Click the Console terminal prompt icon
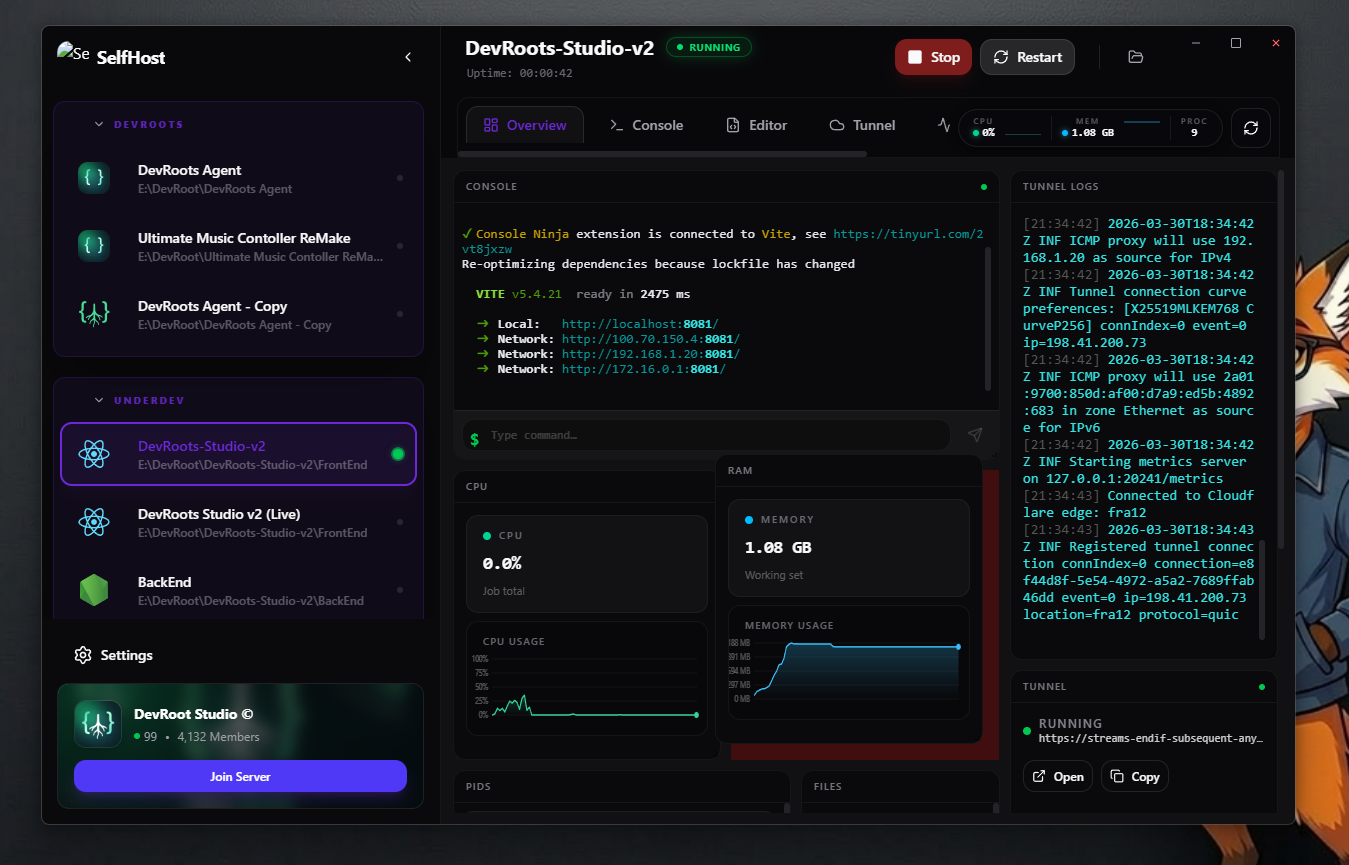This screenshot has height=865, width=1349. tap(617, 125)
